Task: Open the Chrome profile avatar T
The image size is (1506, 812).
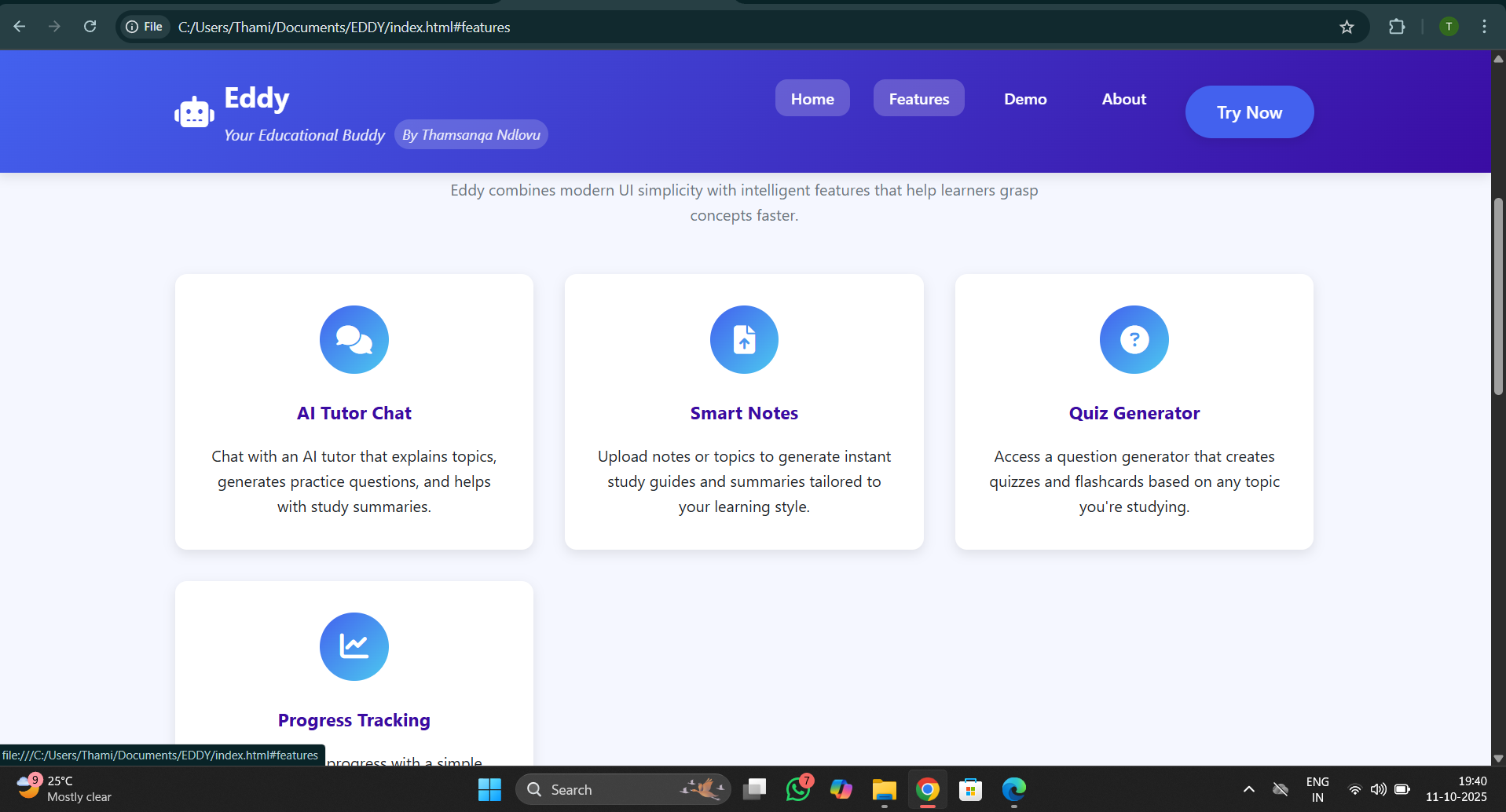Action: (1449, 27)
